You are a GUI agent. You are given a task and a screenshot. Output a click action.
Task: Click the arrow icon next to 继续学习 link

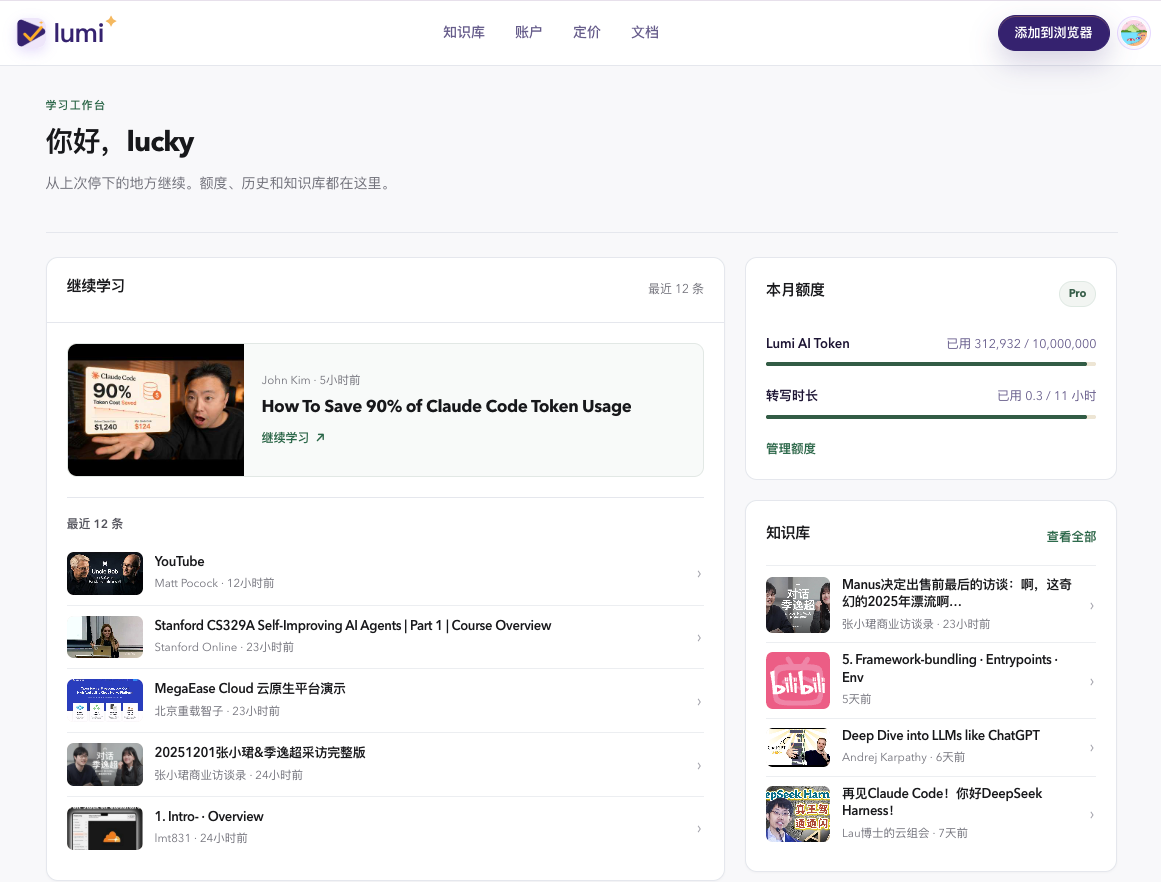pos(321,438)
